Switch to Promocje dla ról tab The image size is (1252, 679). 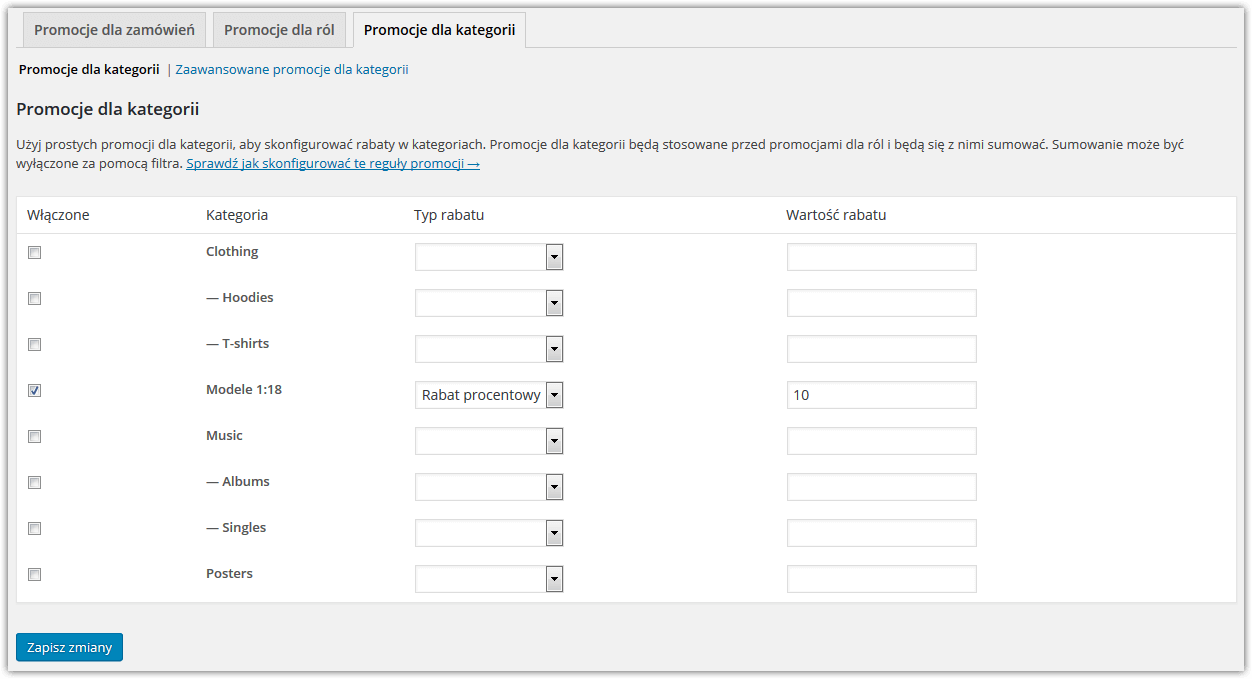pos(279,30)
